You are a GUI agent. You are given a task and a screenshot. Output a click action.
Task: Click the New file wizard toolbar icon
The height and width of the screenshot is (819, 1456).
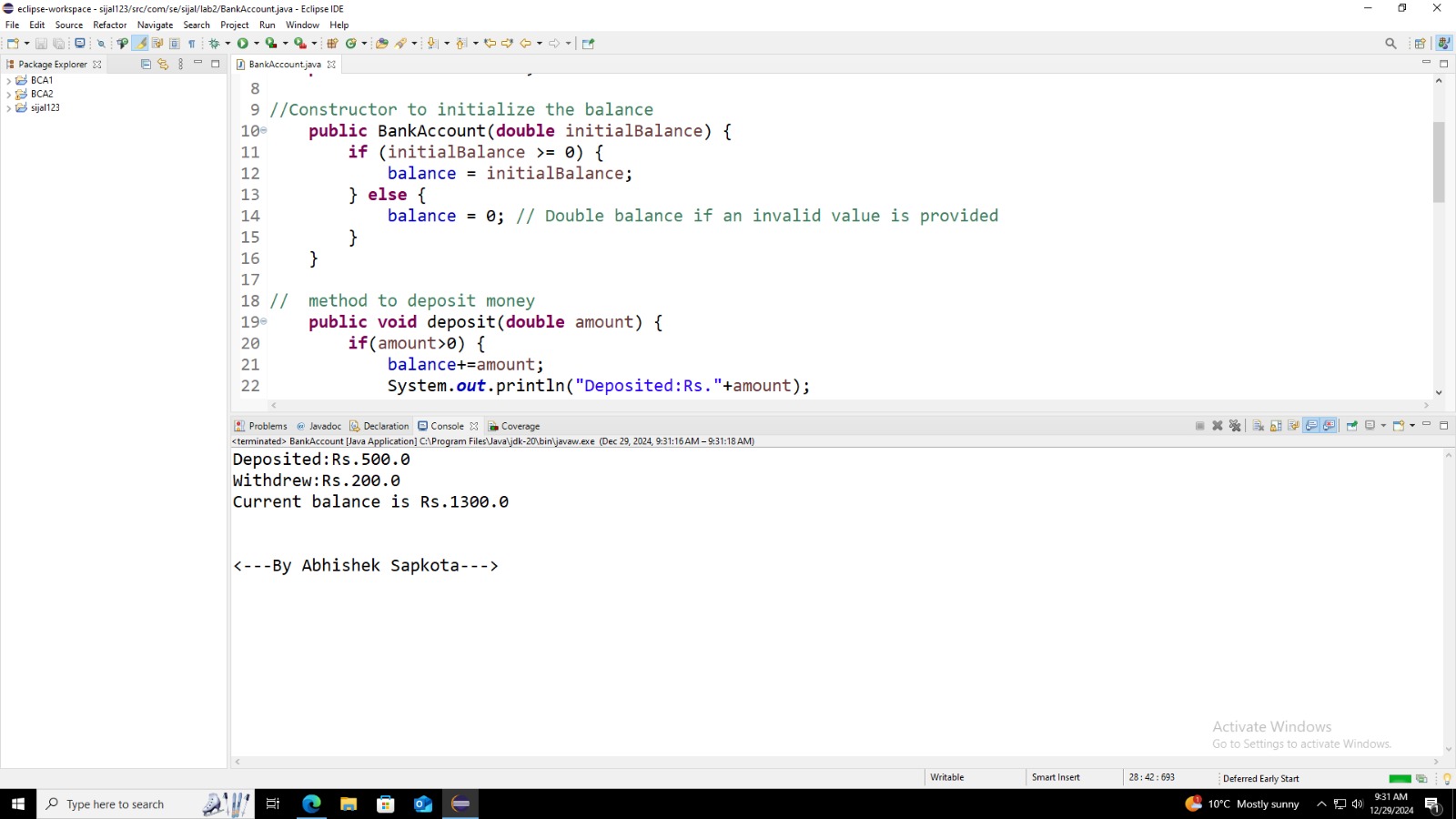tap(13, 43)
